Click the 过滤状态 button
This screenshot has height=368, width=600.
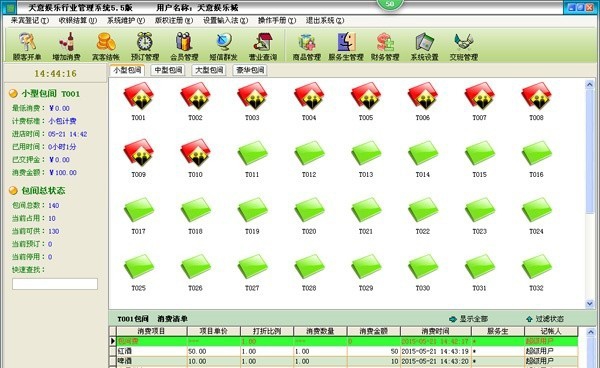tap(545, 319)
